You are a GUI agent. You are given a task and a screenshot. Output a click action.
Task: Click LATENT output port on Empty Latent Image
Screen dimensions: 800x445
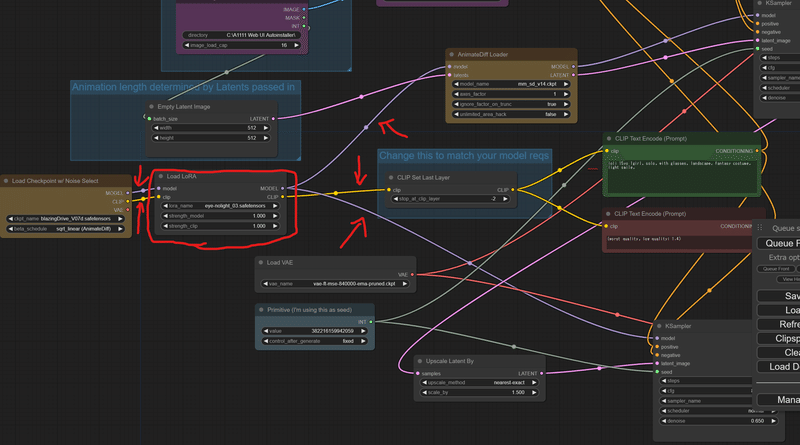point(273,119)
